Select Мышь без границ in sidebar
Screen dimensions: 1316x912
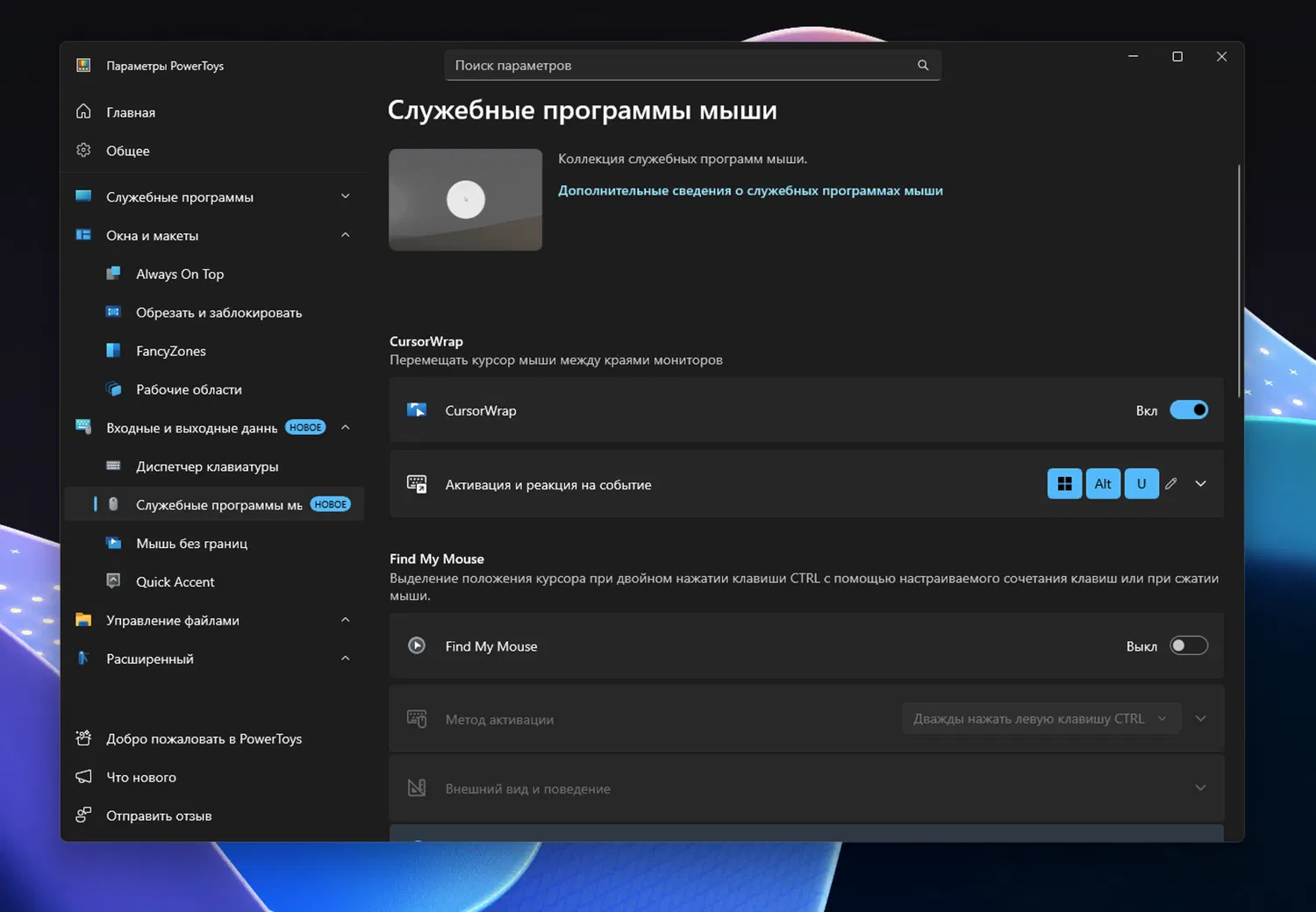pos(214,544)
